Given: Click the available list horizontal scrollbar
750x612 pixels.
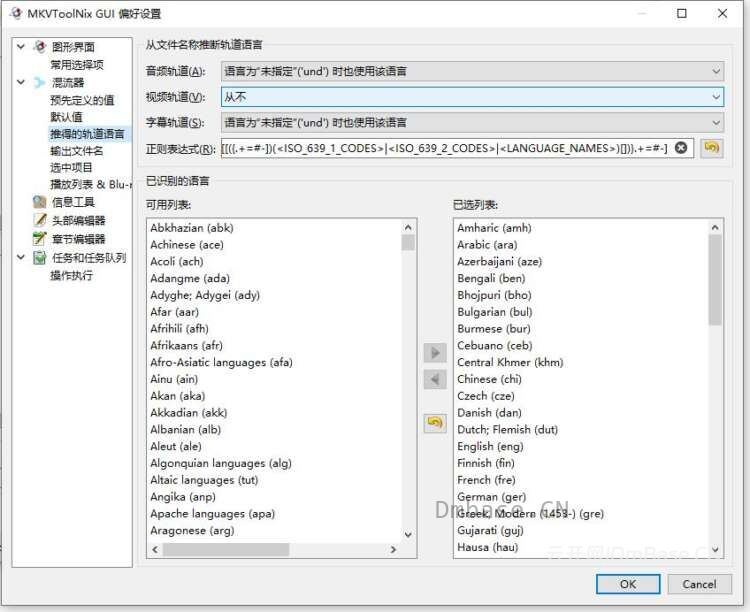Looking at the screenshot, I should tap(226, 549).
